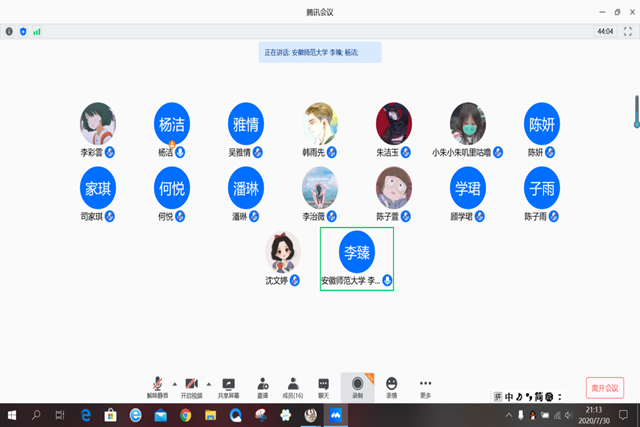Enter fullscreen using top-right expand icon

tap(628, 32)
